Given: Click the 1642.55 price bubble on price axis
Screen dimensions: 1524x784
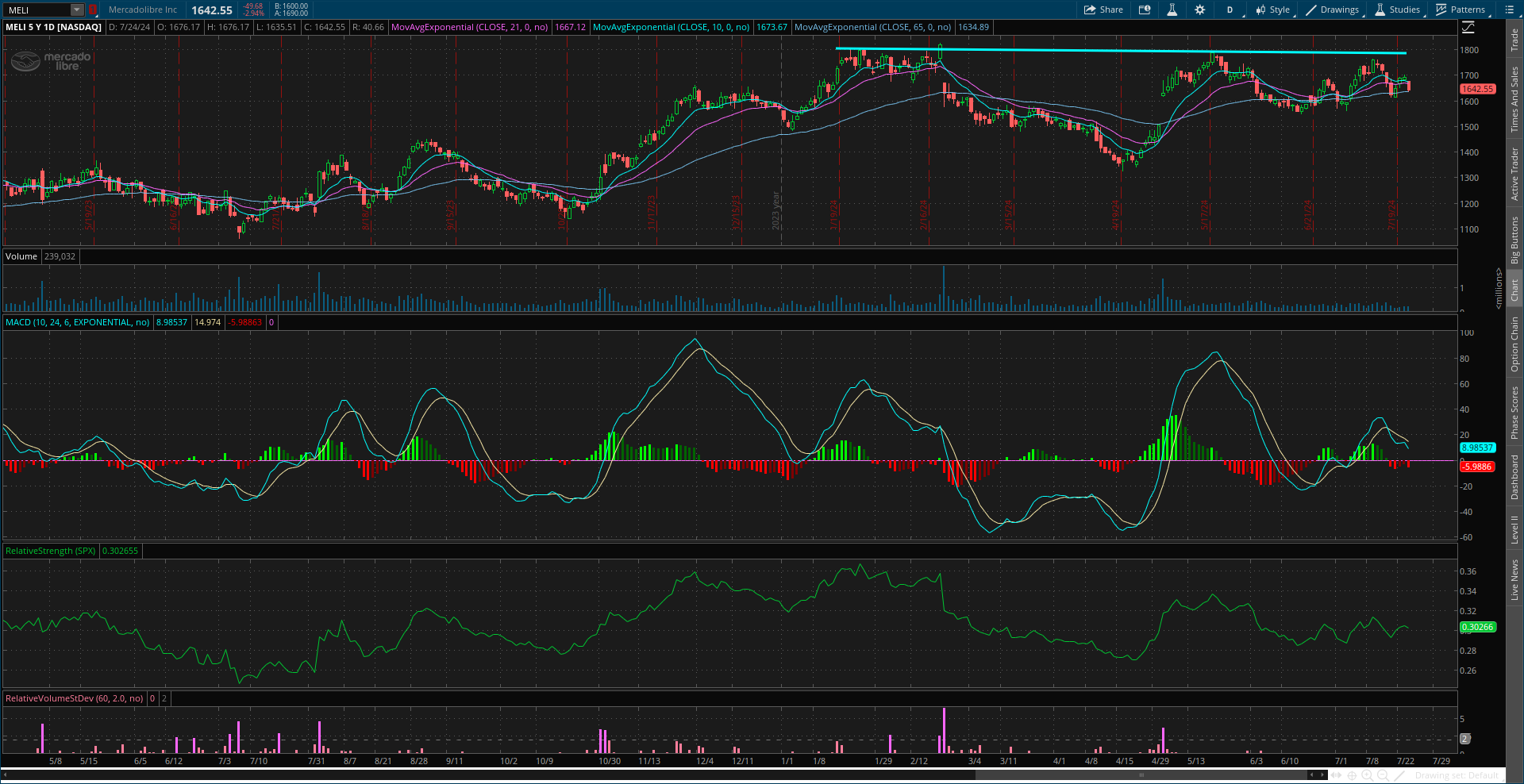Looking at the screenshot, I should tap(1477, 89).
